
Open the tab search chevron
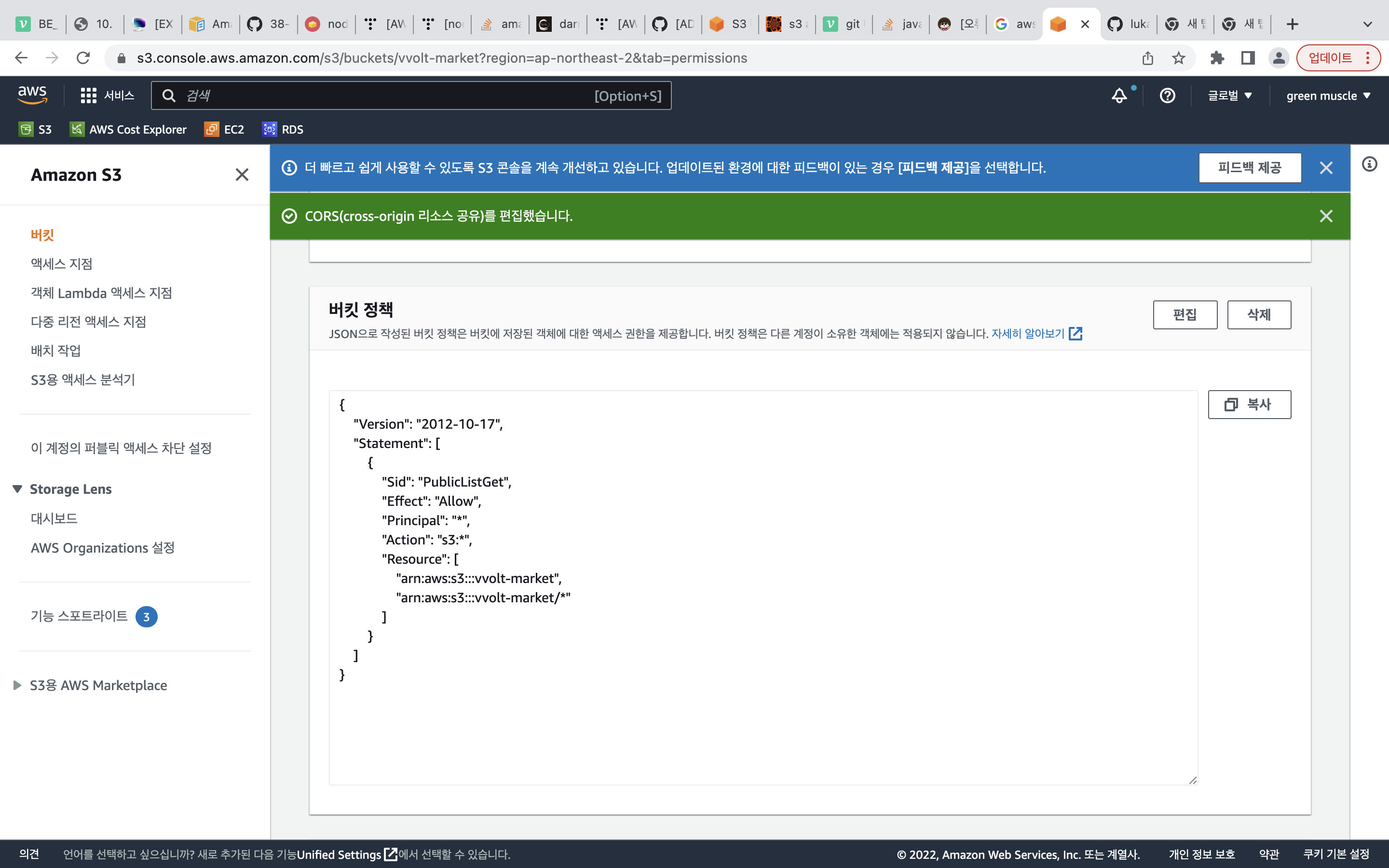[1368, 24]
